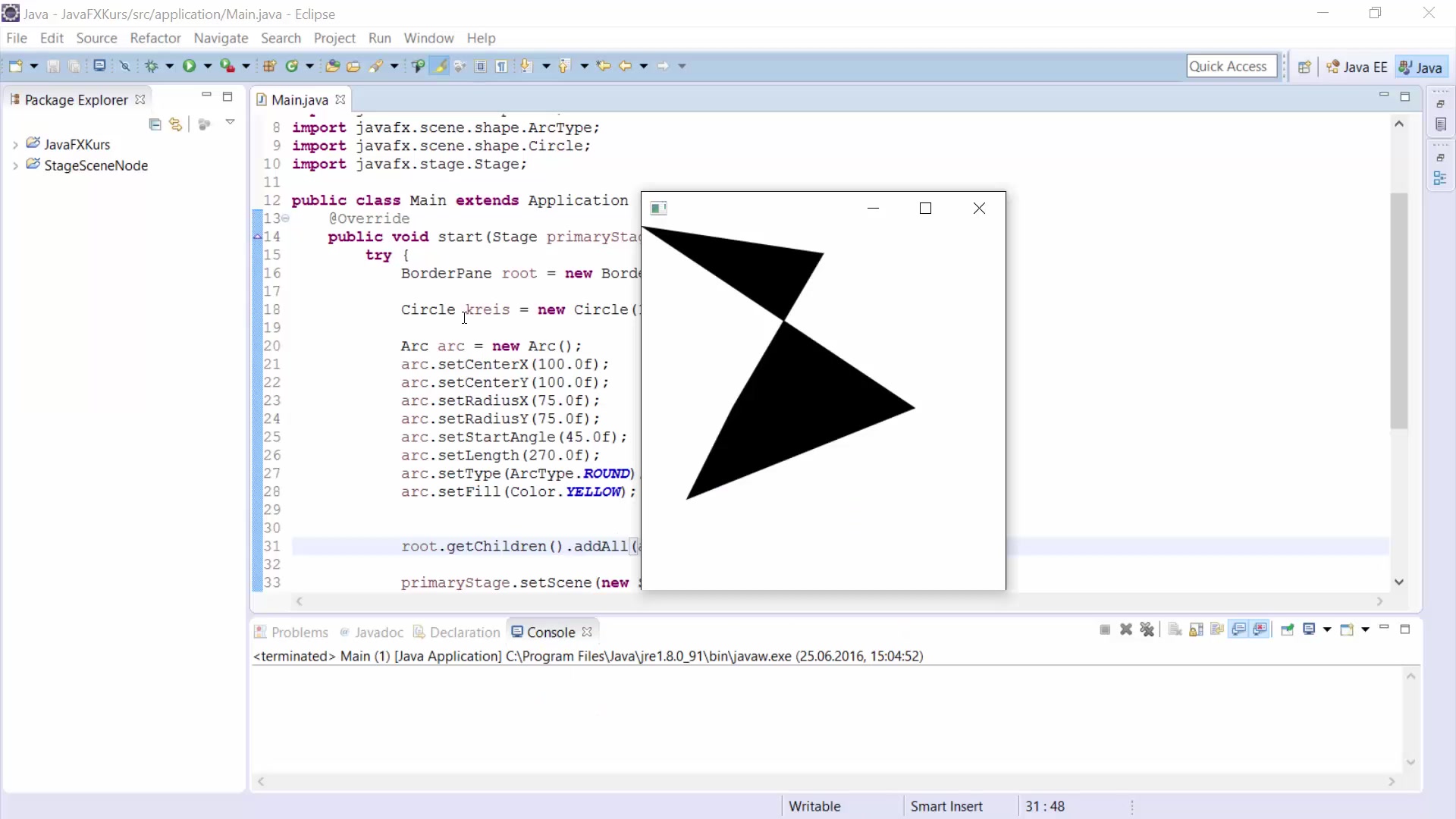This screenshot has width=1456, height=819.
Task: Open the Refactor menu
Action: tap(155, 38)
